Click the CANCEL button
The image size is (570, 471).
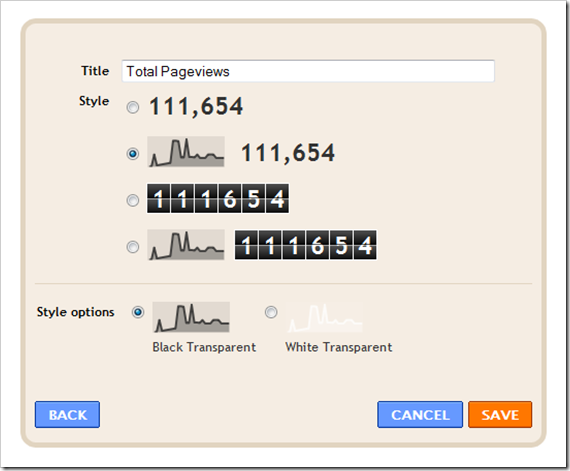[420, 415]
